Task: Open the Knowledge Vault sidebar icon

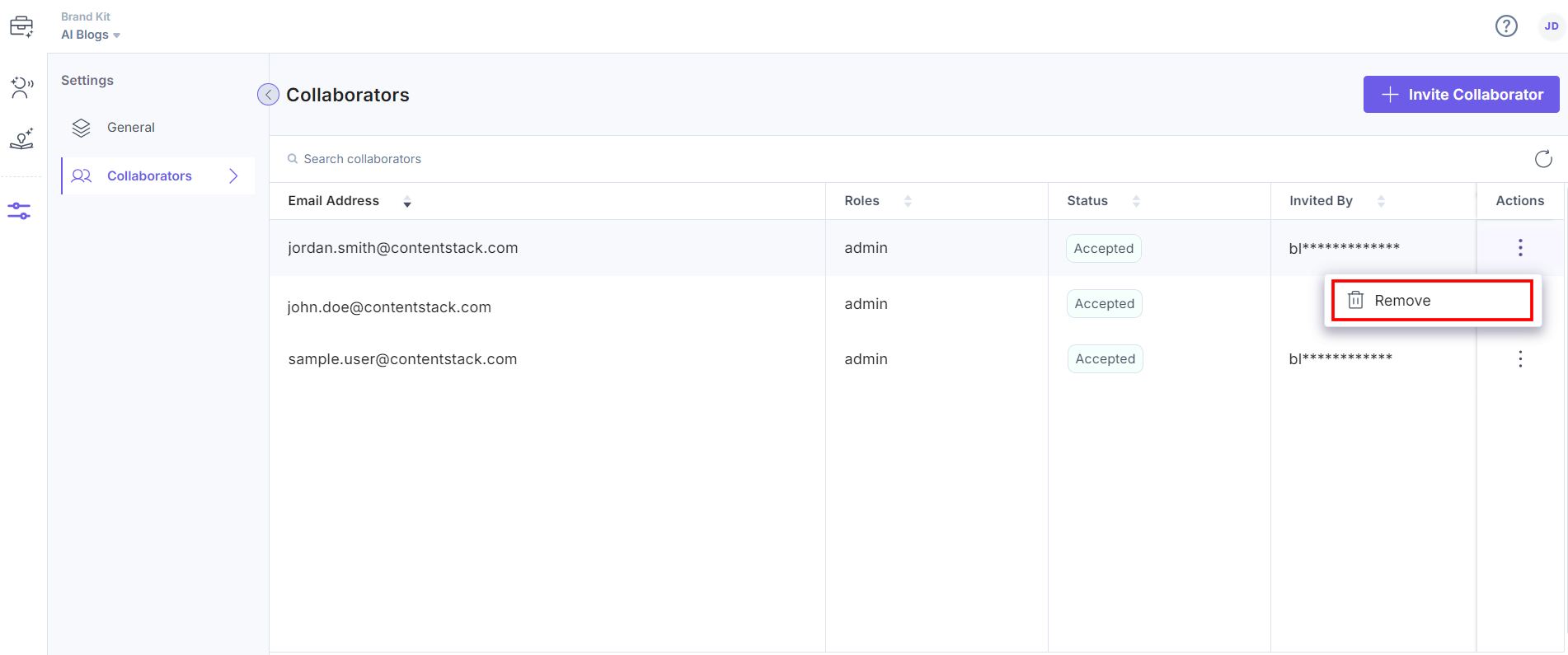Action: tap(21, 138)
